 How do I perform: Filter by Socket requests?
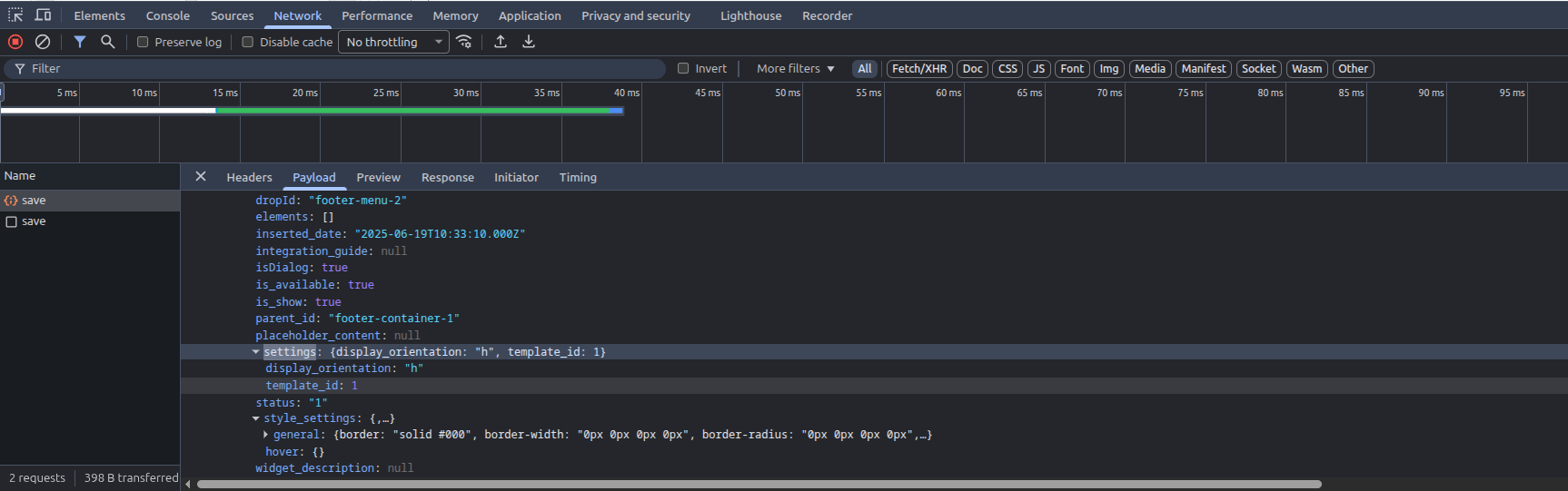point(1259,69)
